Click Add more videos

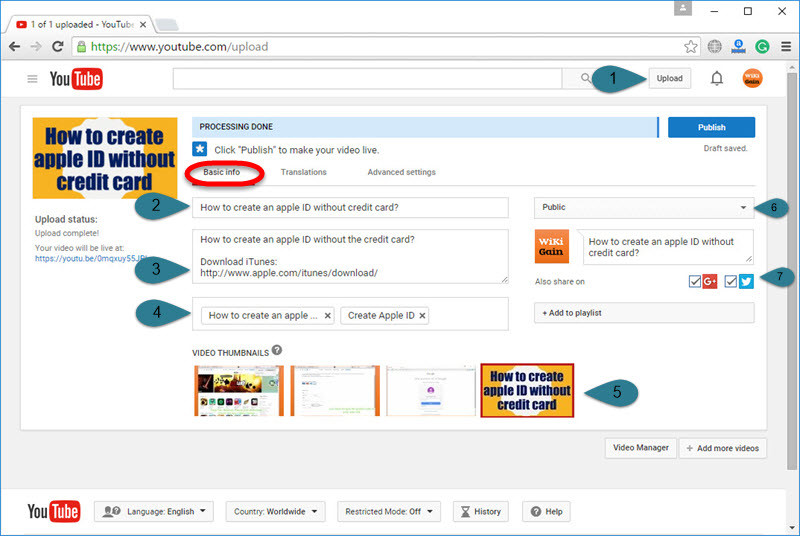click(x=722, y=448)
